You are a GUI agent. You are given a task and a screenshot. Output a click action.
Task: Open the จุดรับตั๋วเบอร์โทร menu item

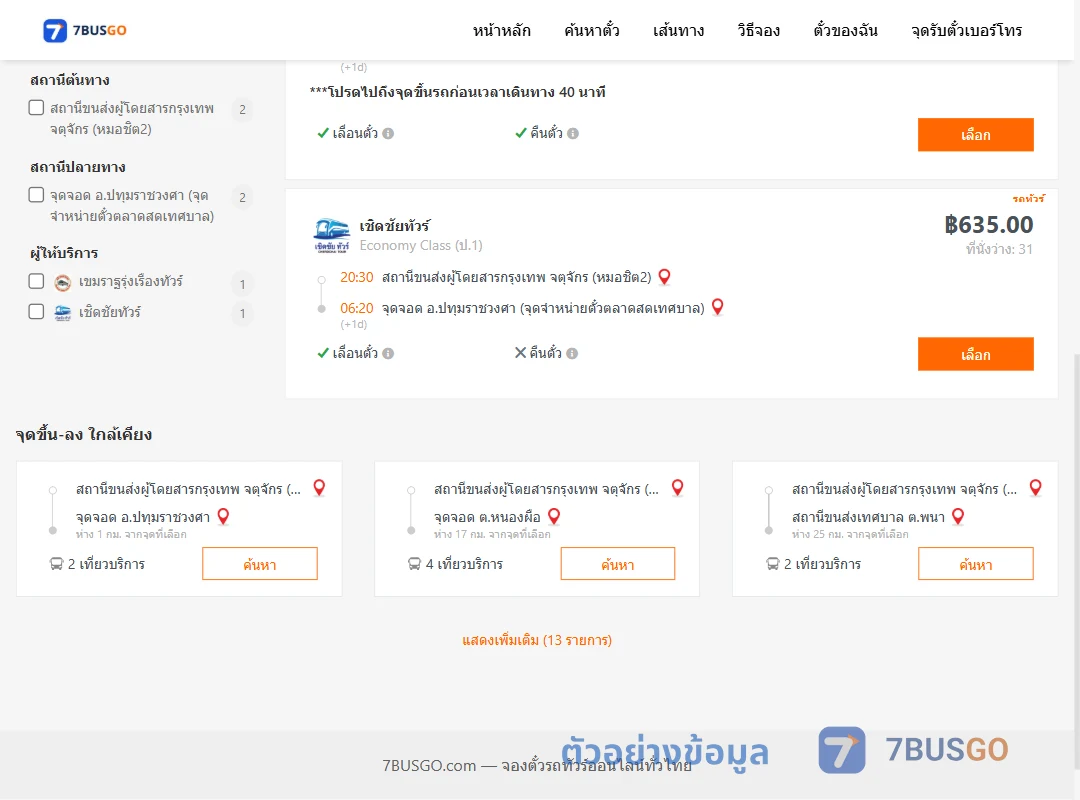966,30
